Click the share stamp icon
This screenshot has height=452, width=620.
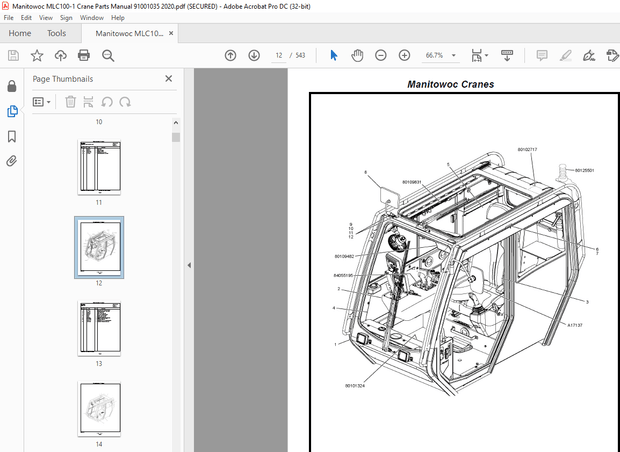(612, 55)
